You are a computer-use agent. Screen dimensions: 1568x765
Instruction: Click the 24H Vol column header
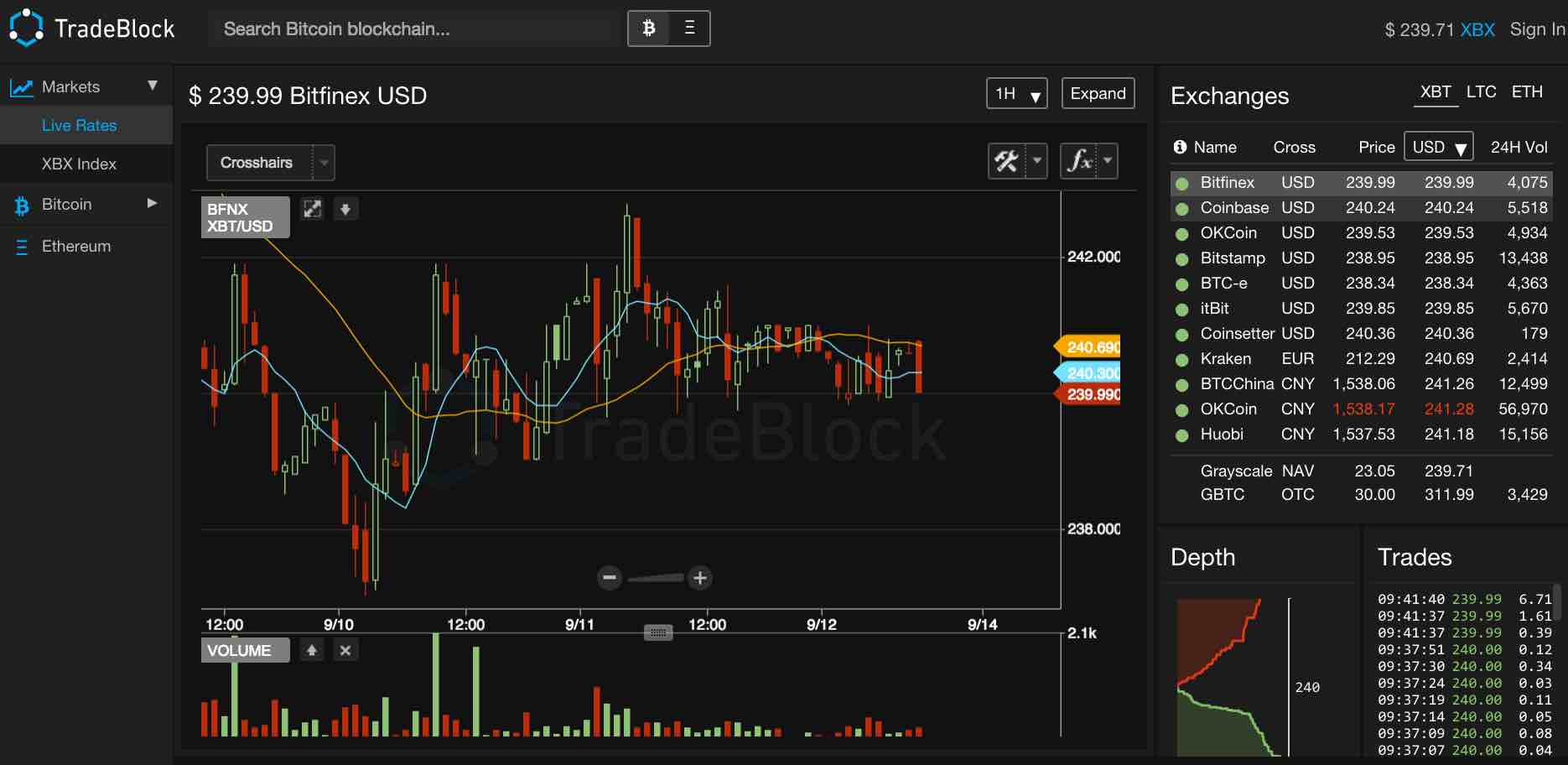[1519, 147]
